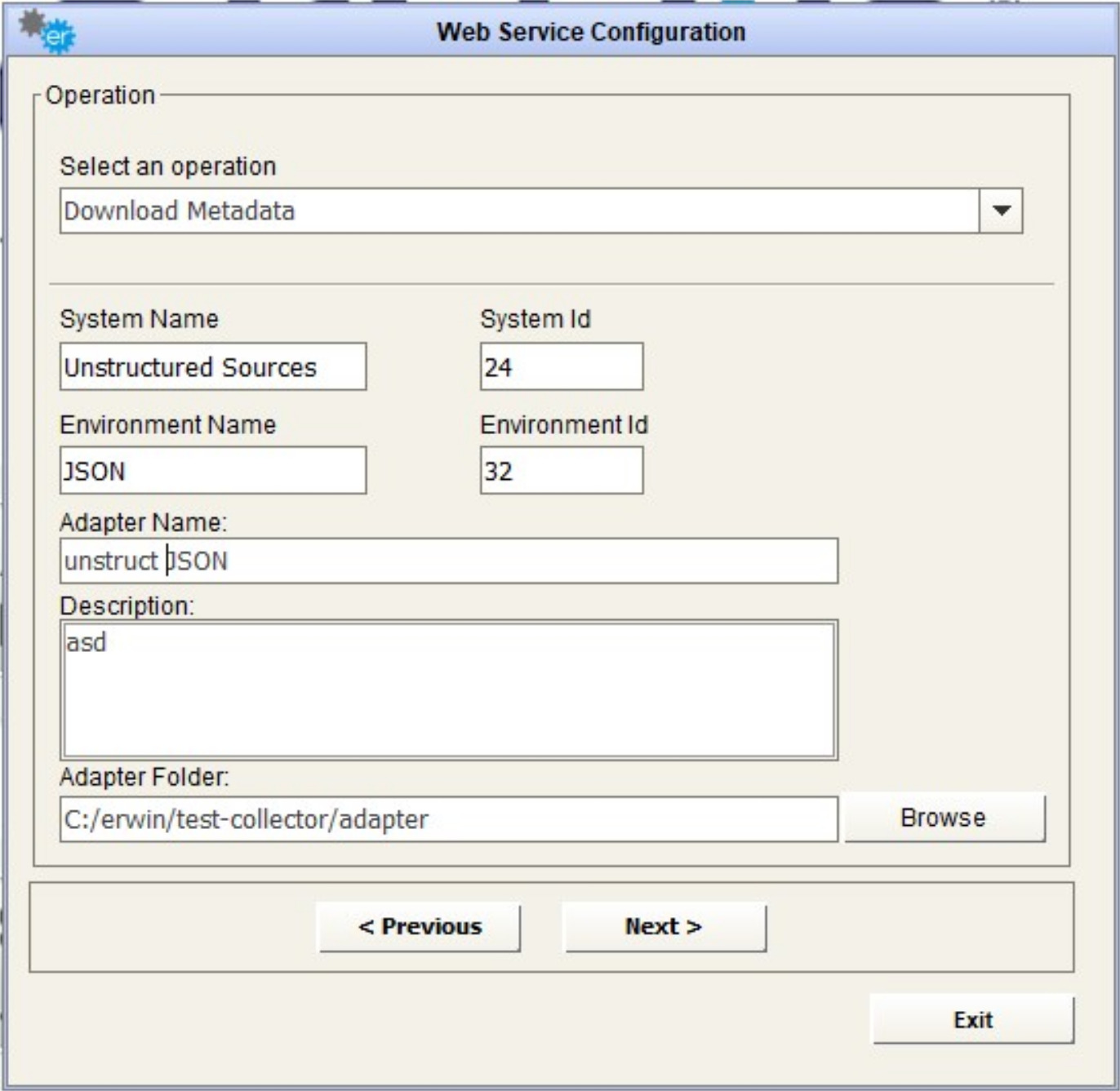
Task: Click the Operation group box label
Action: tap(100, 95)
